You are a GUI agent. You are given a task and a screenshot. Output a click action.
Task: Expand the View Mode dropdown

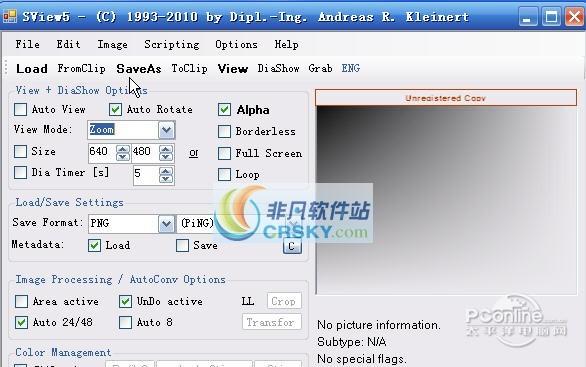tap(166, 130)
